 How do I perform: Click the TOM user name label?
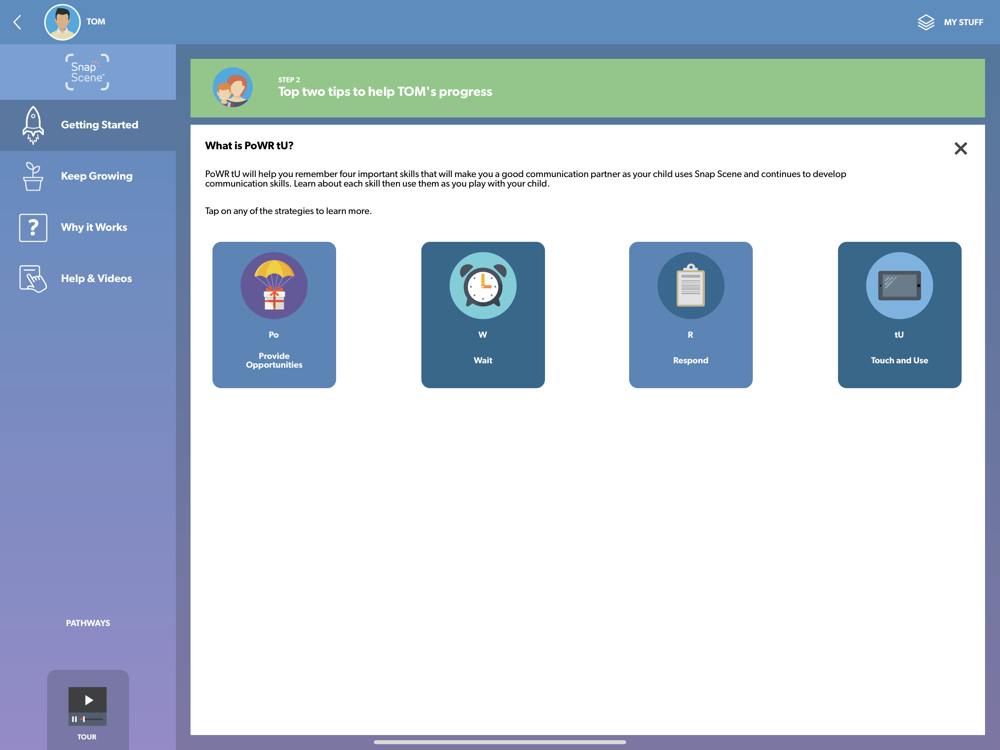click(96, 22)
